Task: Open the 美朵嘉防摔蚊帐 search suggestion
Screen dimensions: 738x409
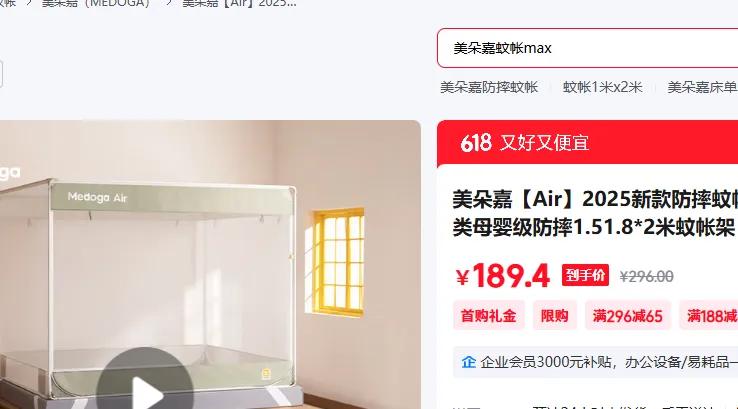Action: pyautogui.click(x=489, y=88)
